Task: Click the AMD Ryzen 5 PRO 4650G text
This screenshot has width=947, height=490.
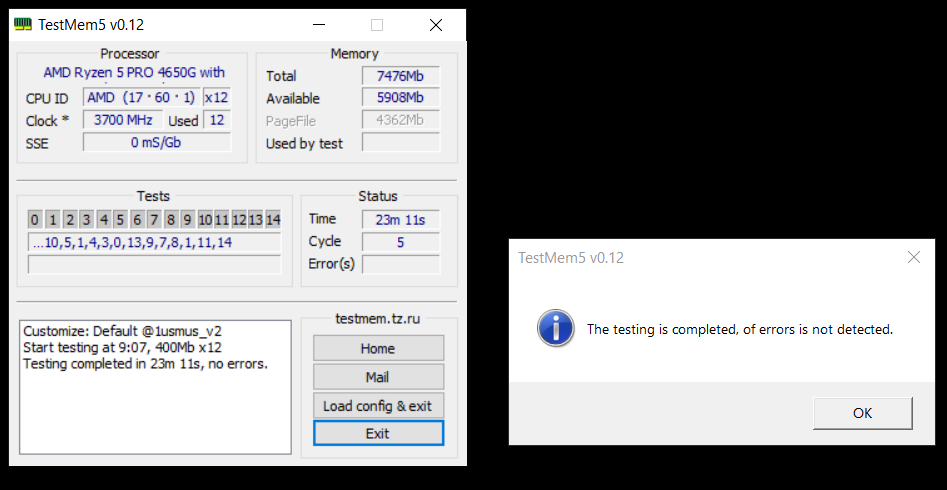Action: point(134,73)
